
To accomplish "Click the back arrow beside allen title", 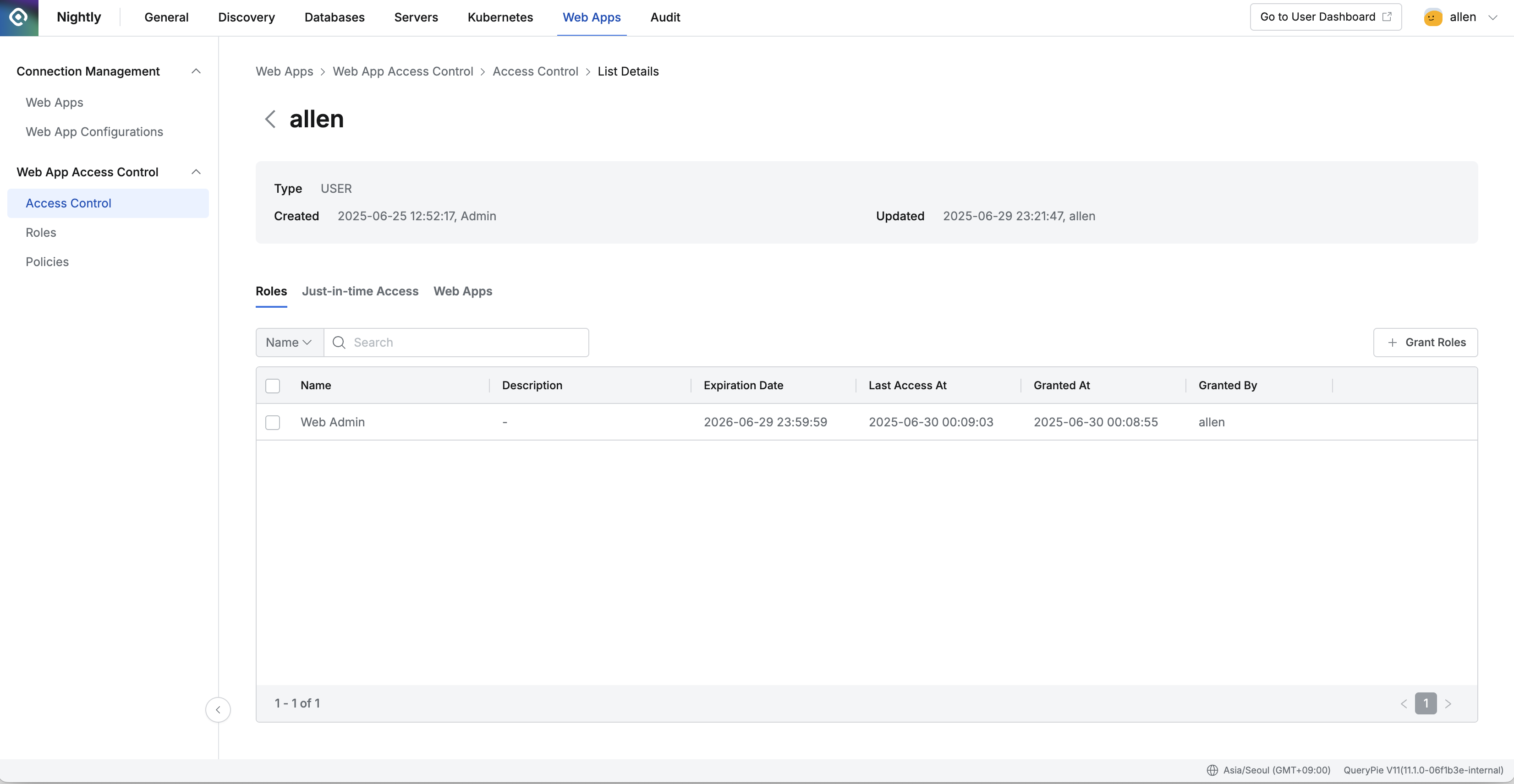I will coord(270,119).
